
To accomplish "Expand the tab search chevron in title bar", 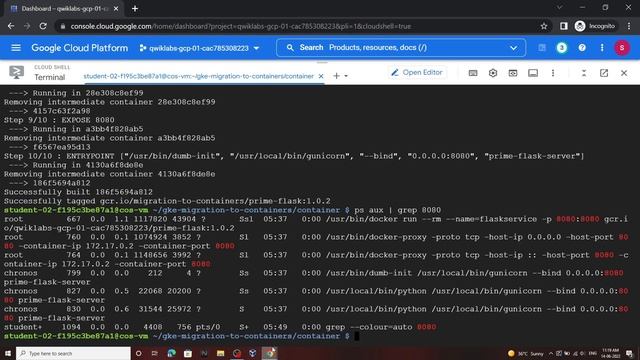I will (560, 7).
